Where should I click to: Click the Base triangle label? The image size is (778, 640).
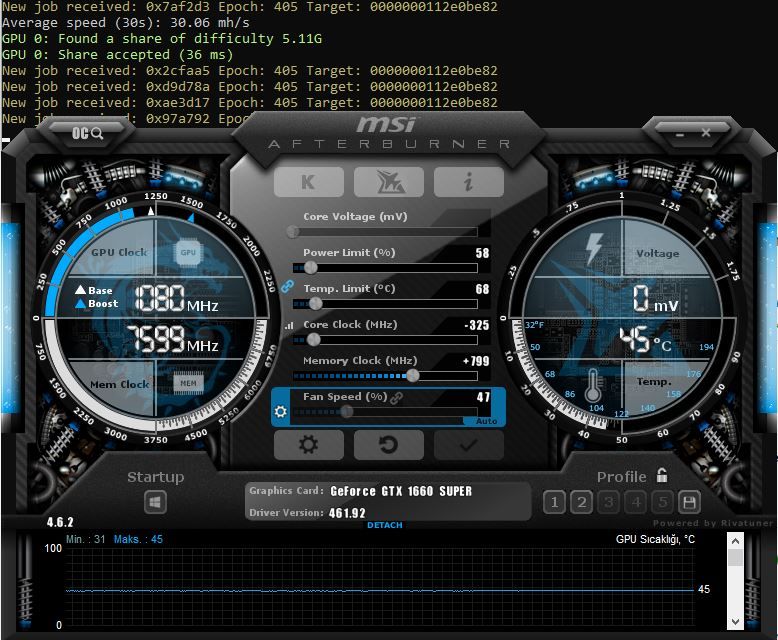[x=94, y=290]
